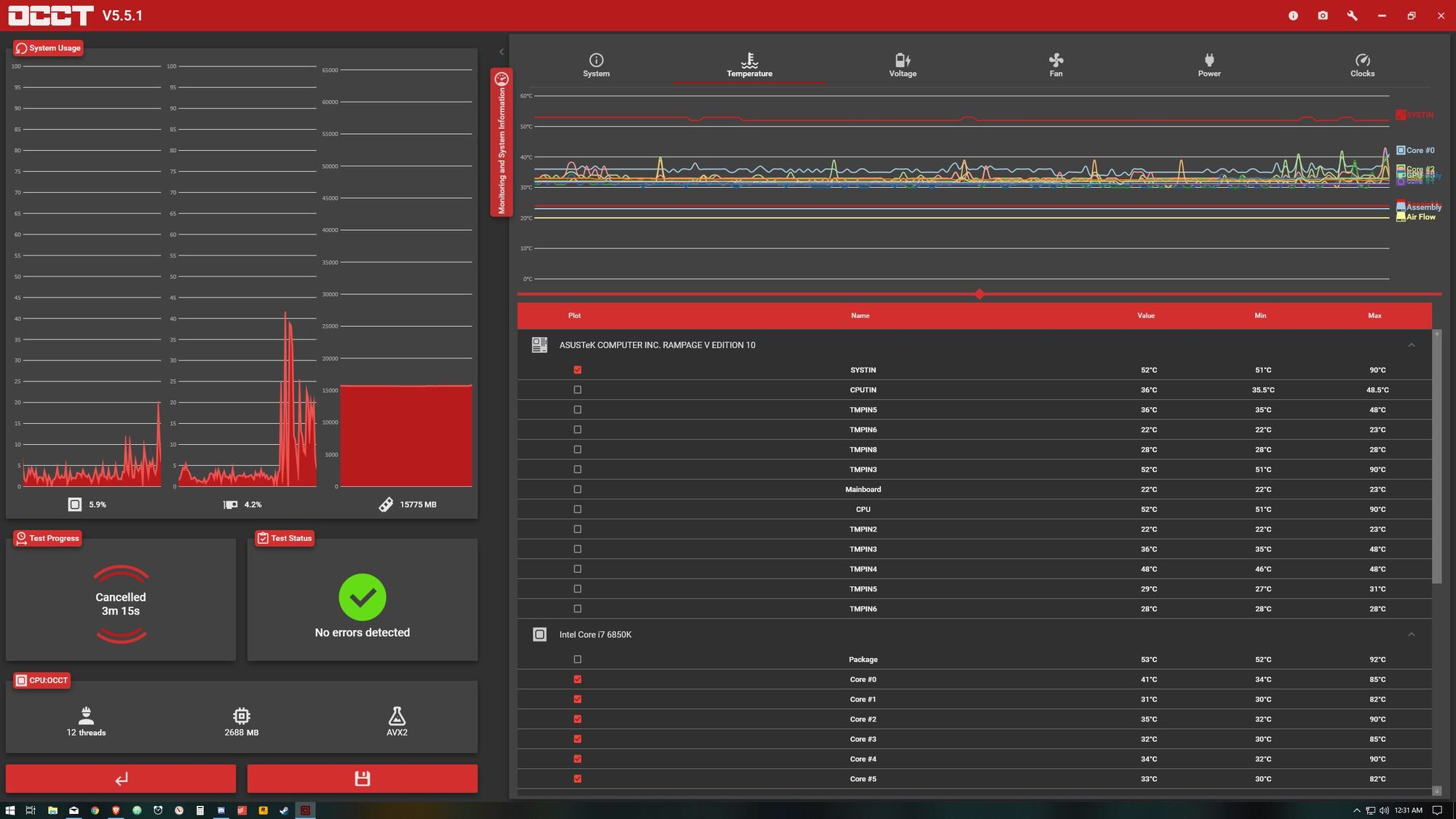Sort by the Name column header
Image resolution: width=1456 pixels, height=819 pixels.
tap(860, 316)
